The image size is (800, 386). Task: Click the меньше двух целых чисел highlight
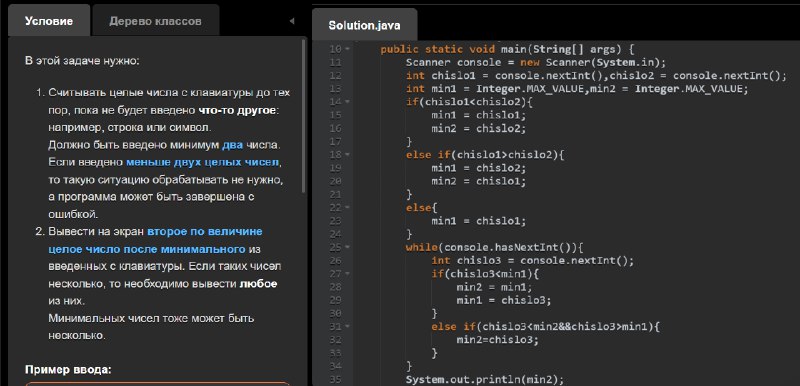(x=203, y=163)
